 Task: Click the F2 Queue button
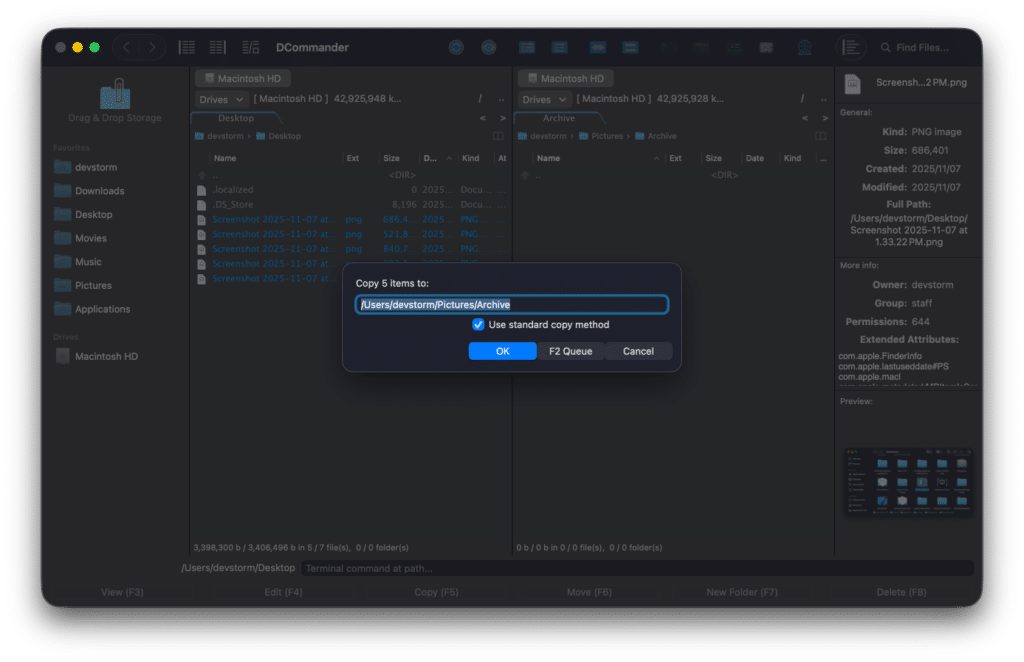click(x=570, y=351)
